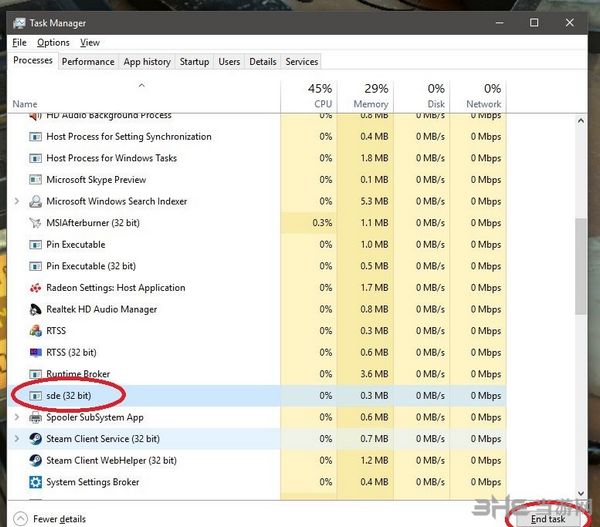Click the Steam Client WebHelper icon
Screen dimensions: 600x527
coord(36,460)
